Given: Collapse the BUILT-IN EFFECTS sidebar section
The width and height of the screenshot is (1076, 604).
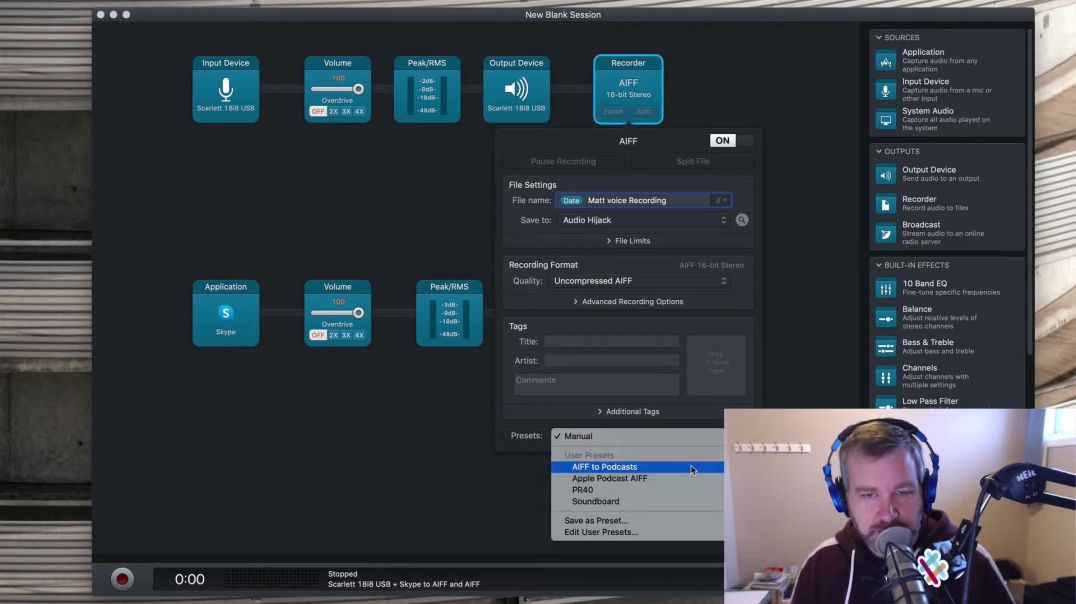Looking at the screenshot, I should [879, 265].
